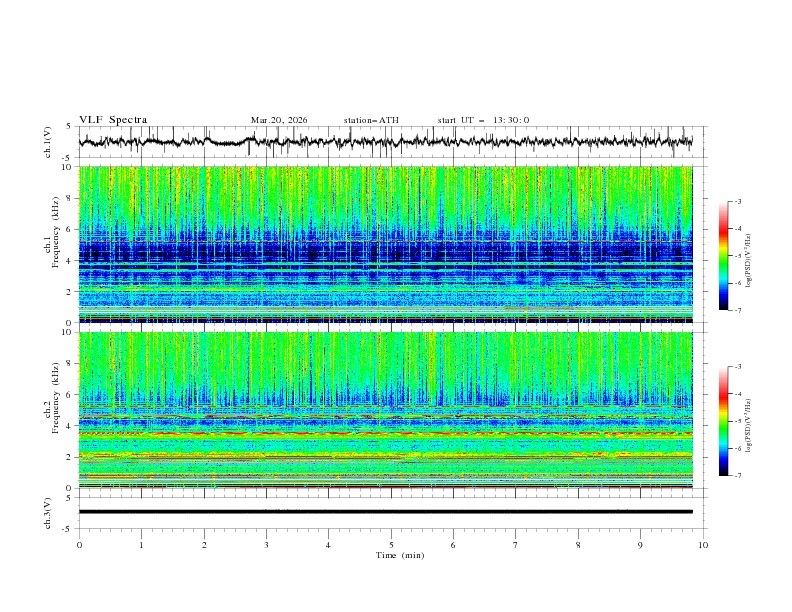
Task: Click the VLF Spectra title text
Action: (x=113, y=120)
